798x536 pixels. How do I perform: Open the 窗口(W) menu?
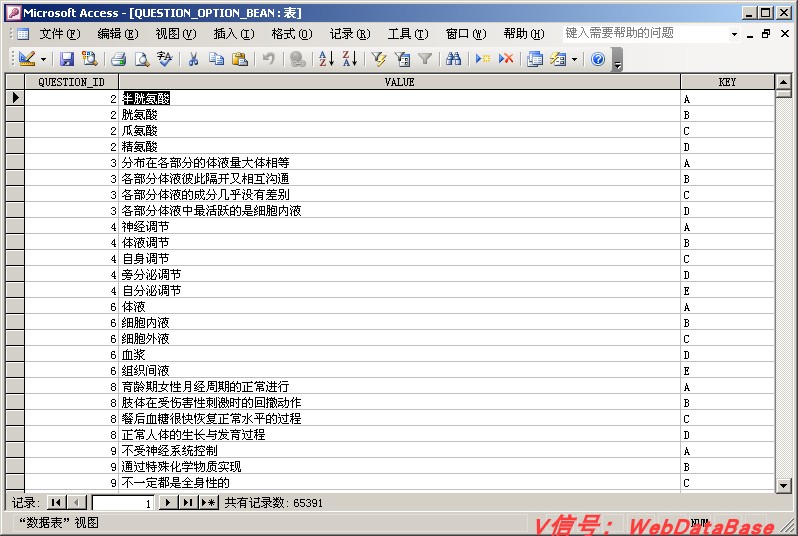tap(466, 34)
